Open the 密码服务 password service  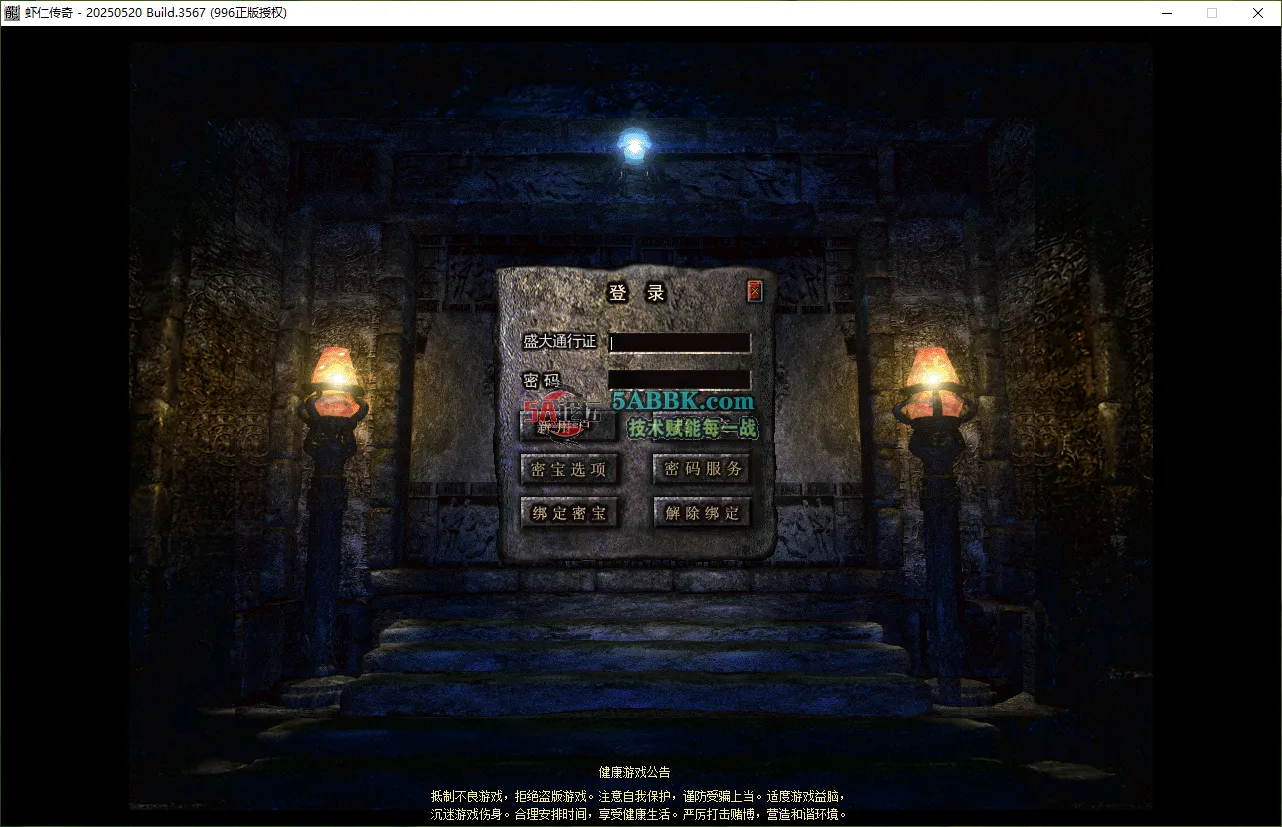(x=702, y=469)
